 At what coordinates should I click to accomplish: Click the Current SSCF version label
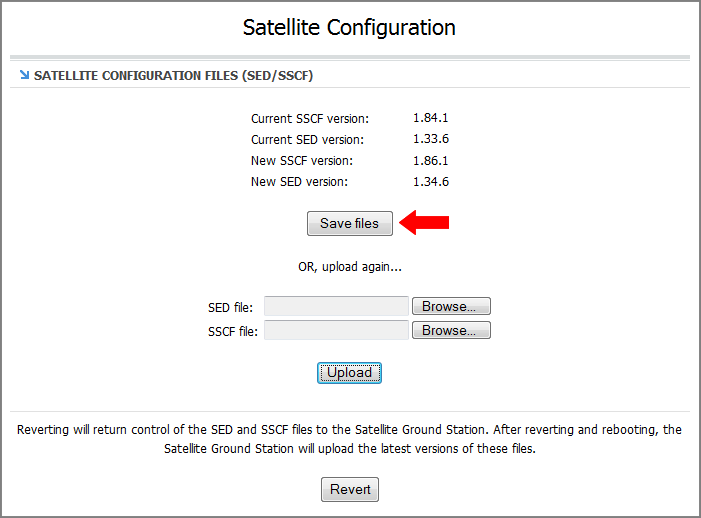(x=310, y=118)
